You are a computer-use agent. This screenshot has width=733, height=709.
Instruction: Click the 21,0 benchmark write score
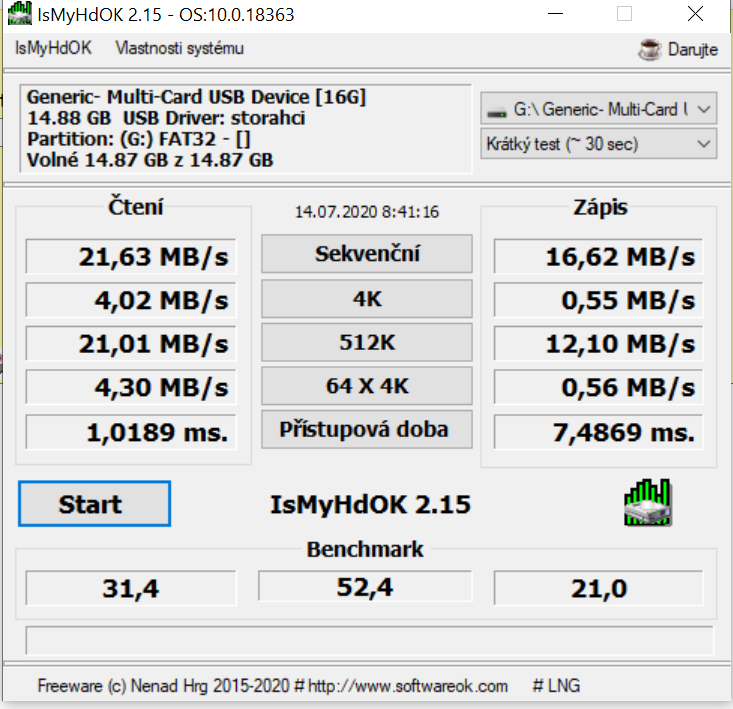coord(598,588)
